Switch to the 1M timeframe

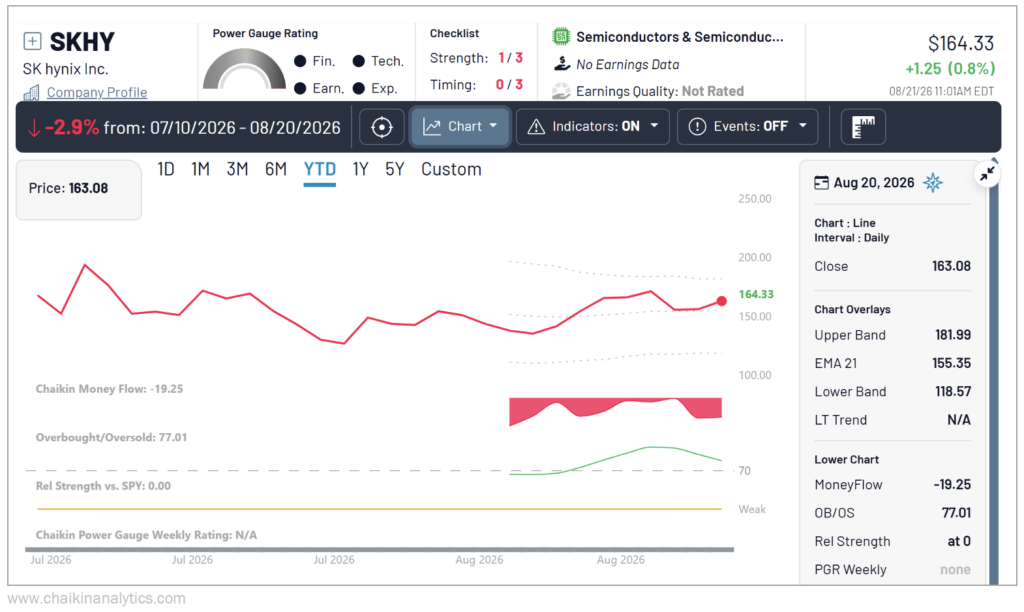click(x=200, y=170)
